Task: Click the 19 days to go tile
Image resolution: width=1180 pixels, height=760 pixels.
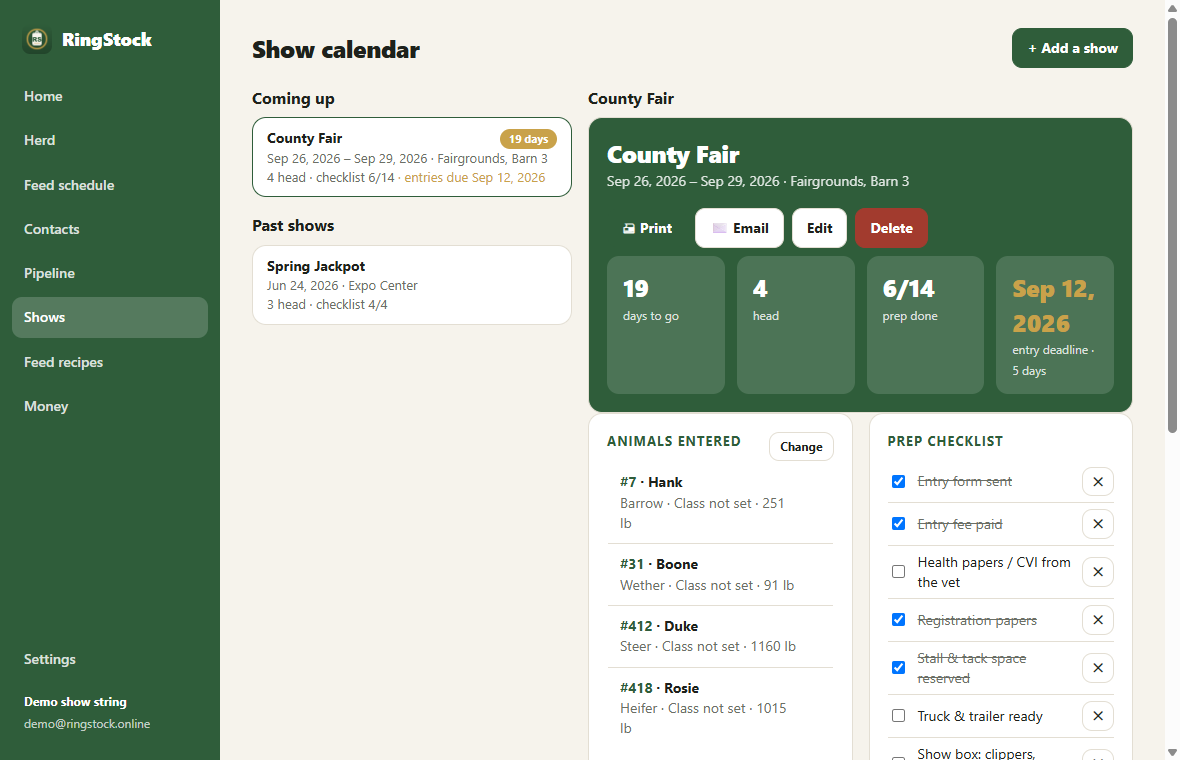Action: (x=666, y=325)
